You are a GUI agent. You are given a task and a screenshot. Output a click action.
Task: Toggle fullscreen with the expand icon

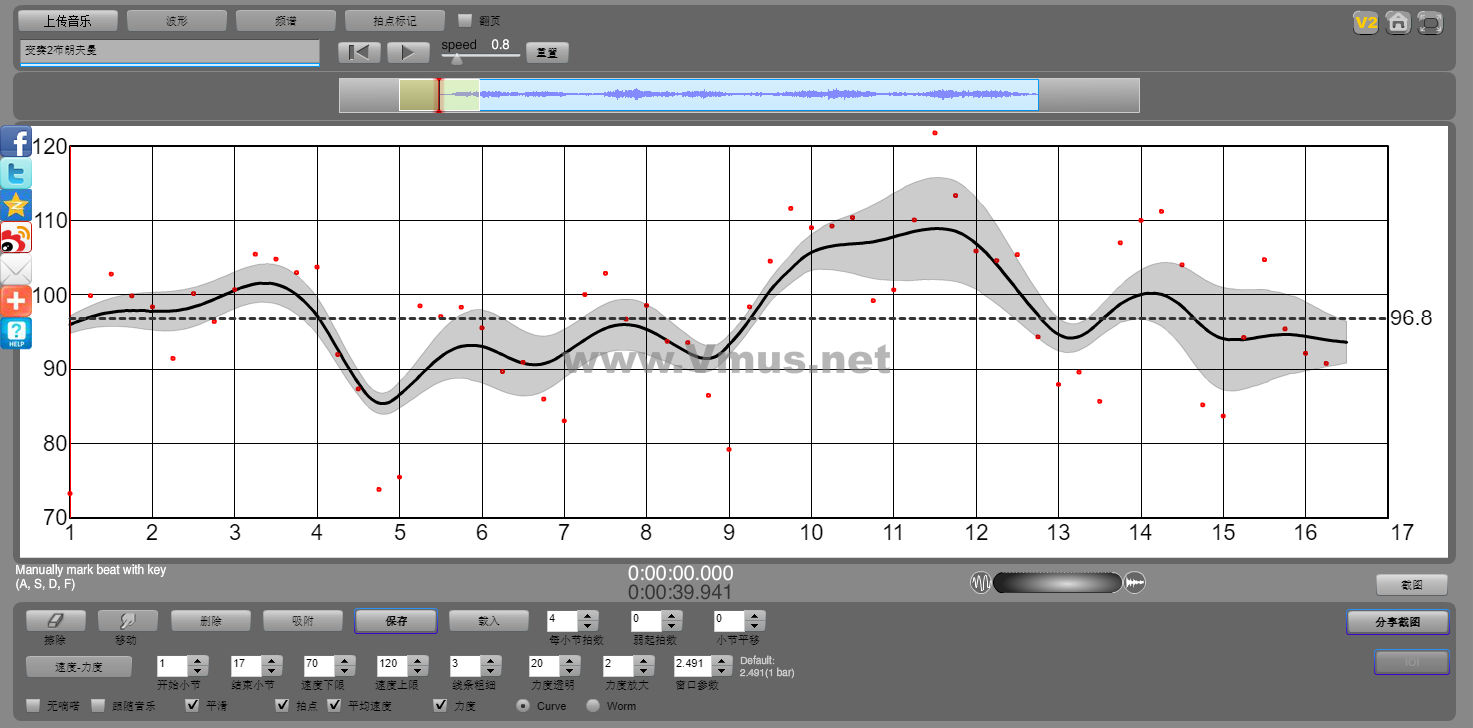1431,22
